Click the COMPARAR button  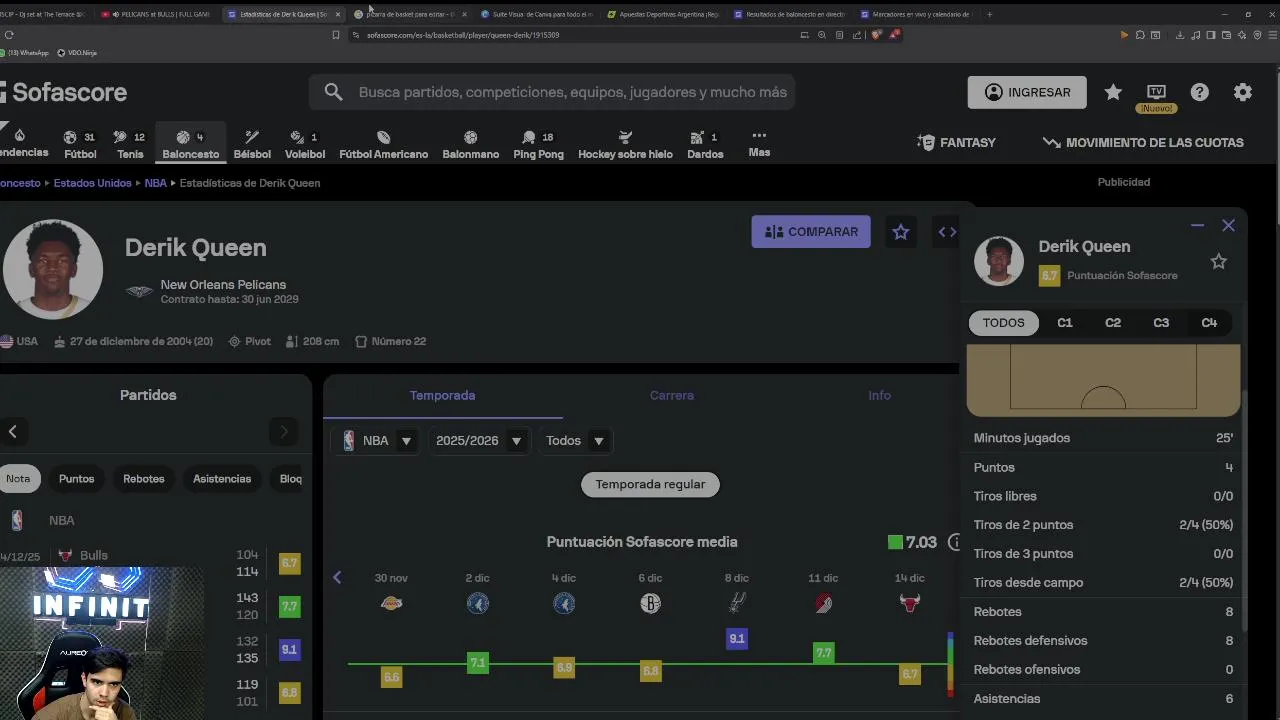811,232
